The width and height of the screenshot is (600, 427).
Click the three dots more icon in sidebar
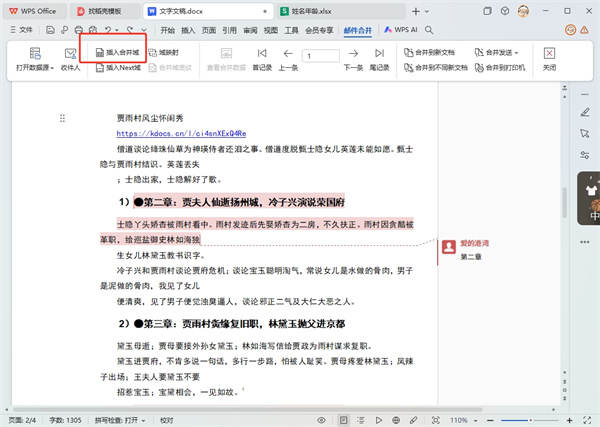coord(585,242)
